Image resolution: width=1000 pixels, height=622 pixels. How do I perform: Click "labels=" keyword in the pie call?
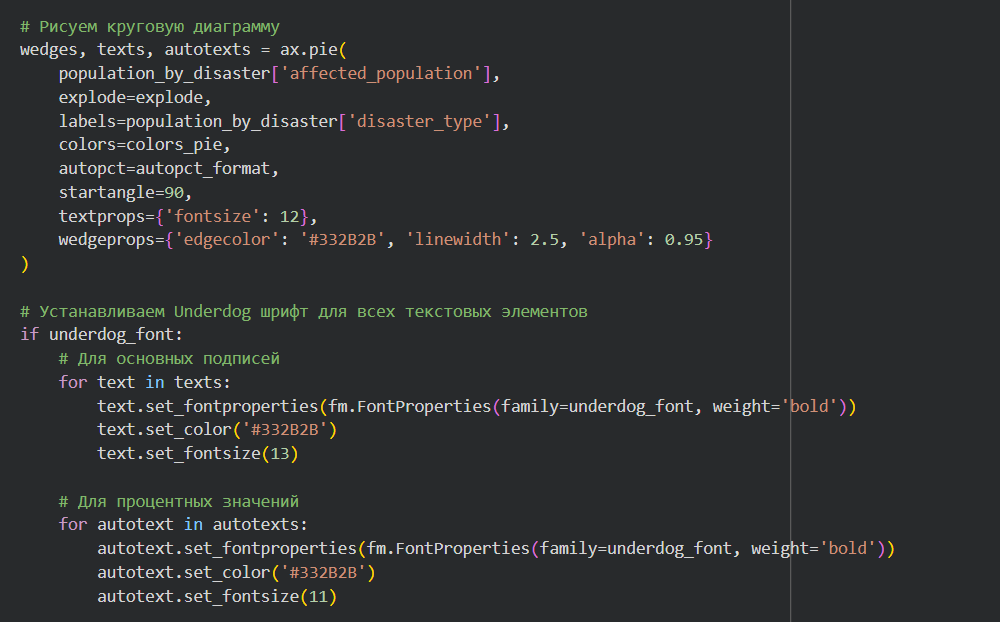(x=92, y=121)
